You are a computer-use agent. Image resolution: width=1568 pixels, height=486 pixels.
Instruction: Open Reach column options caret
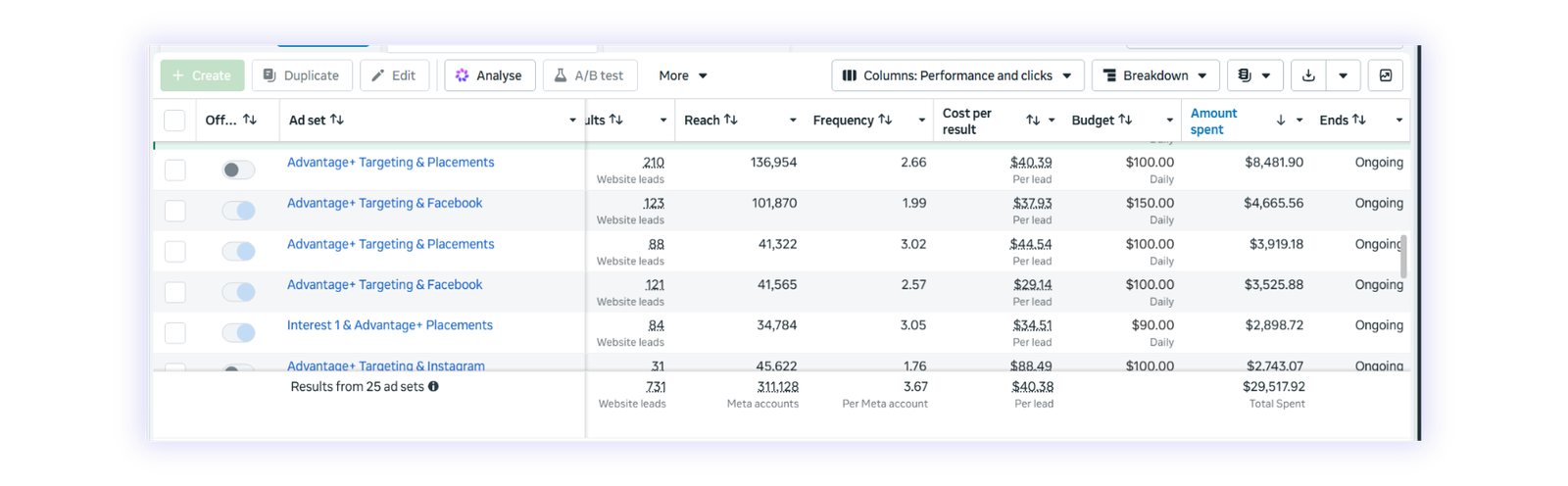coord(793,121)
